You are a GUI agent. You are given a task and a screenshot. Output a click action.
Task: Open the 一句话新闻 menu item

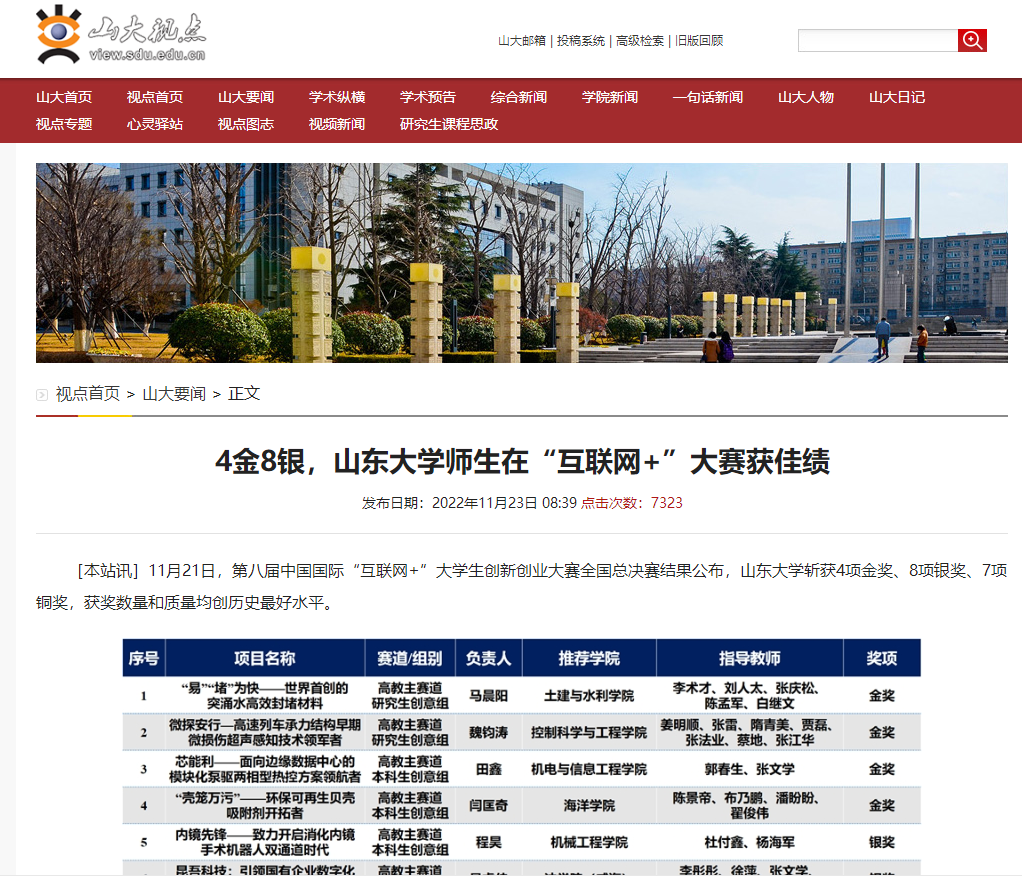pyautogui.click(x=708, y=97)
